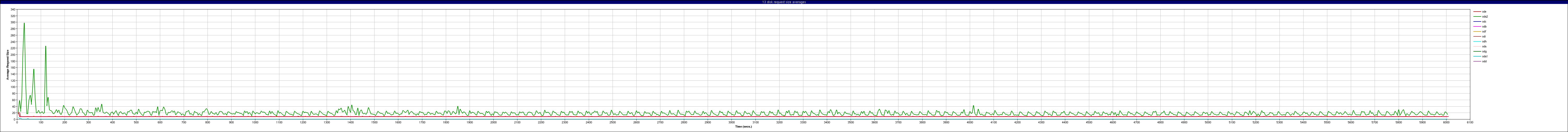Click the Time axis tick label 5000

(1208, 122)
